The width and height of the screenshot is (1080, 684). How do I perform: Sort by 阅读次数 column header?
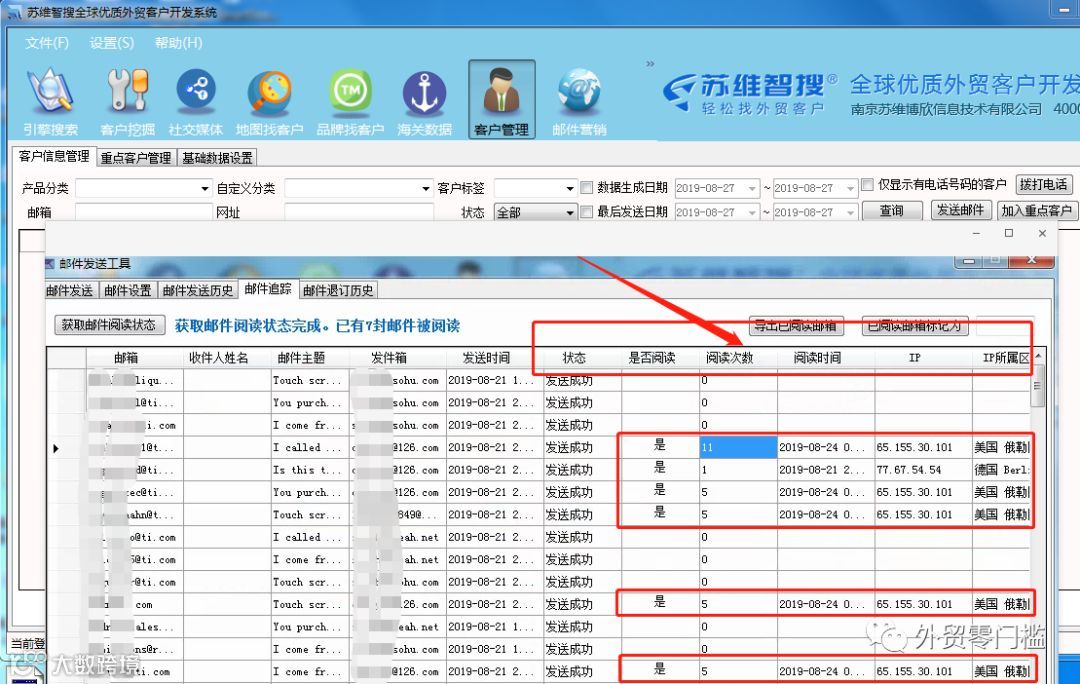point(729,357)
